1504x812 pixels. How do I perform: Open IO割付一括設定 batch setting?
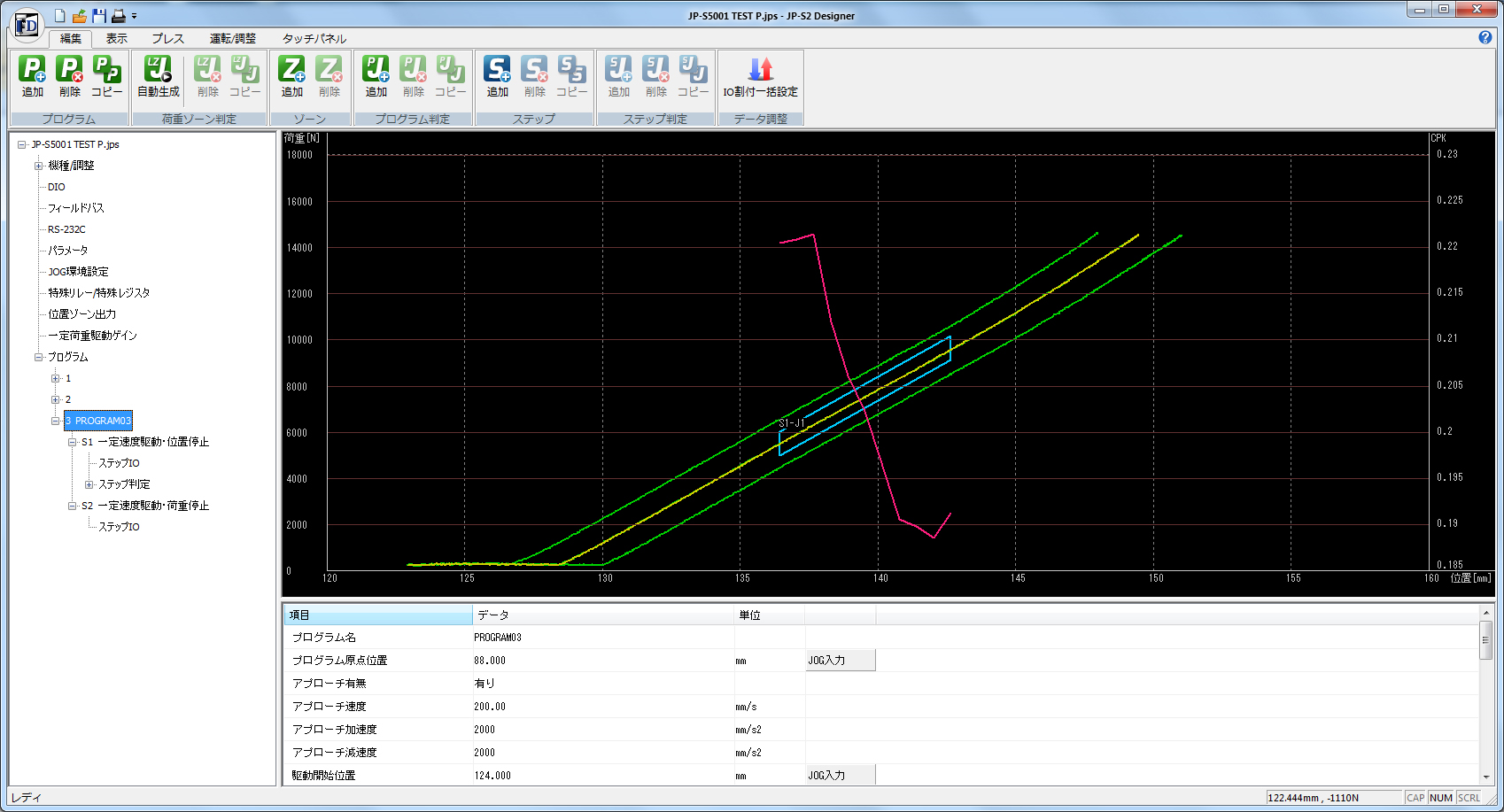(760, 76)
